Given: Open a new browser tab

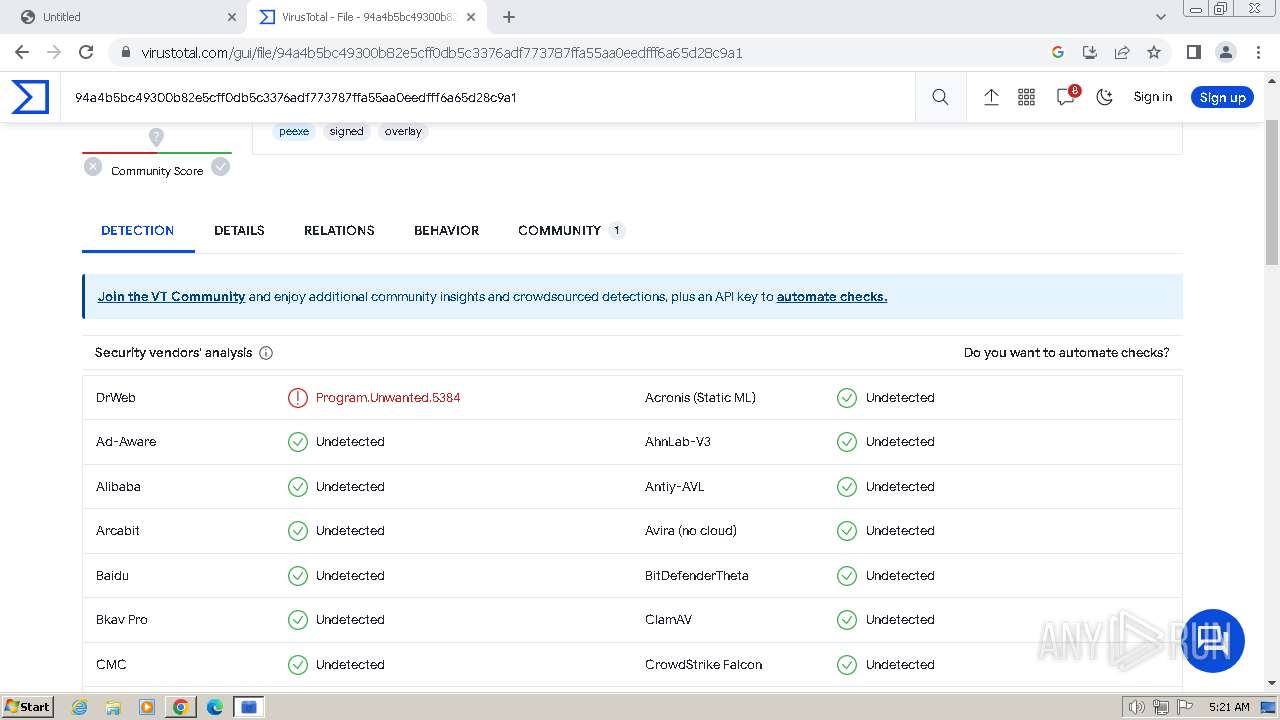Looking at the screenshot, I should click(509, 17).
